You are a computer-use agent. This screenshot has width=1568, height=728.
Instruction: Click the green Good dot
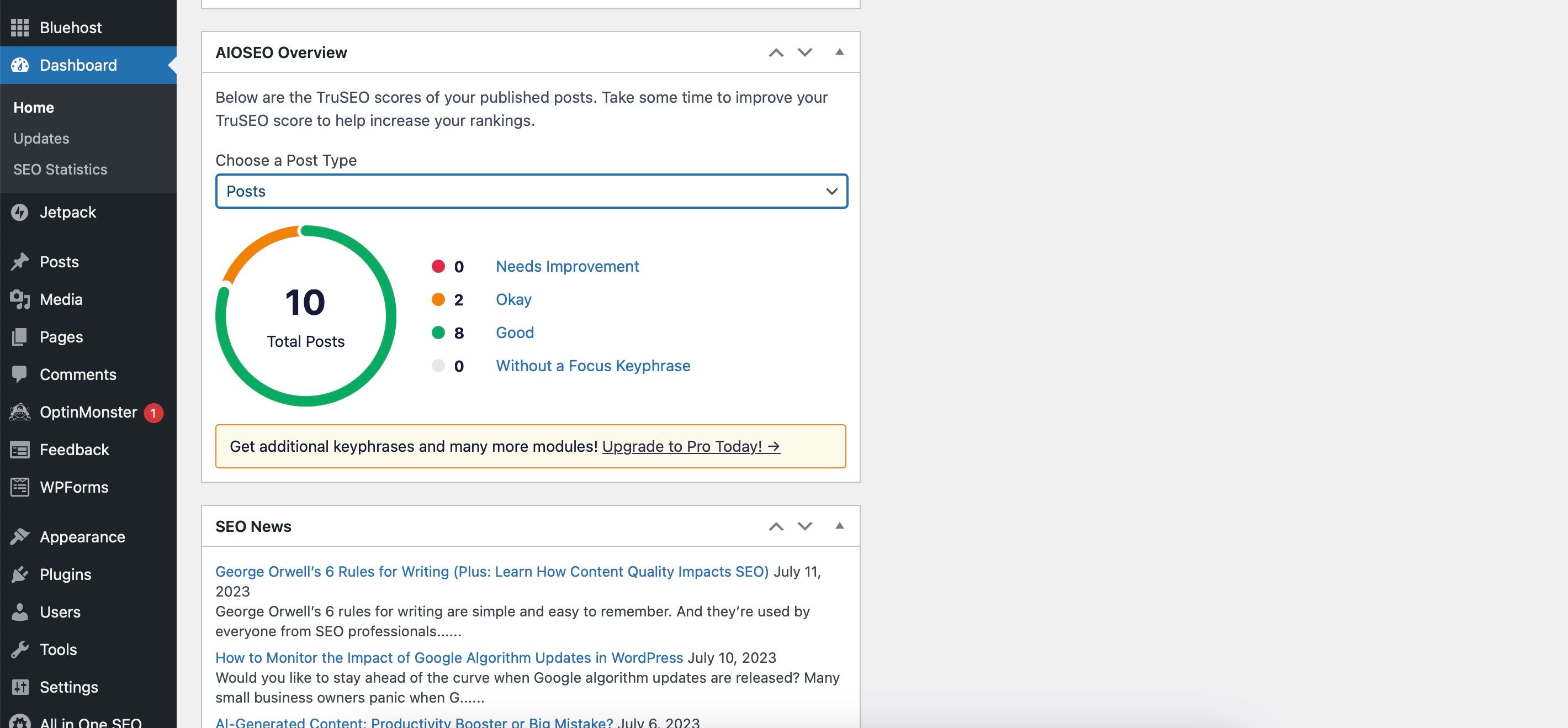click(x=438, y=333)
